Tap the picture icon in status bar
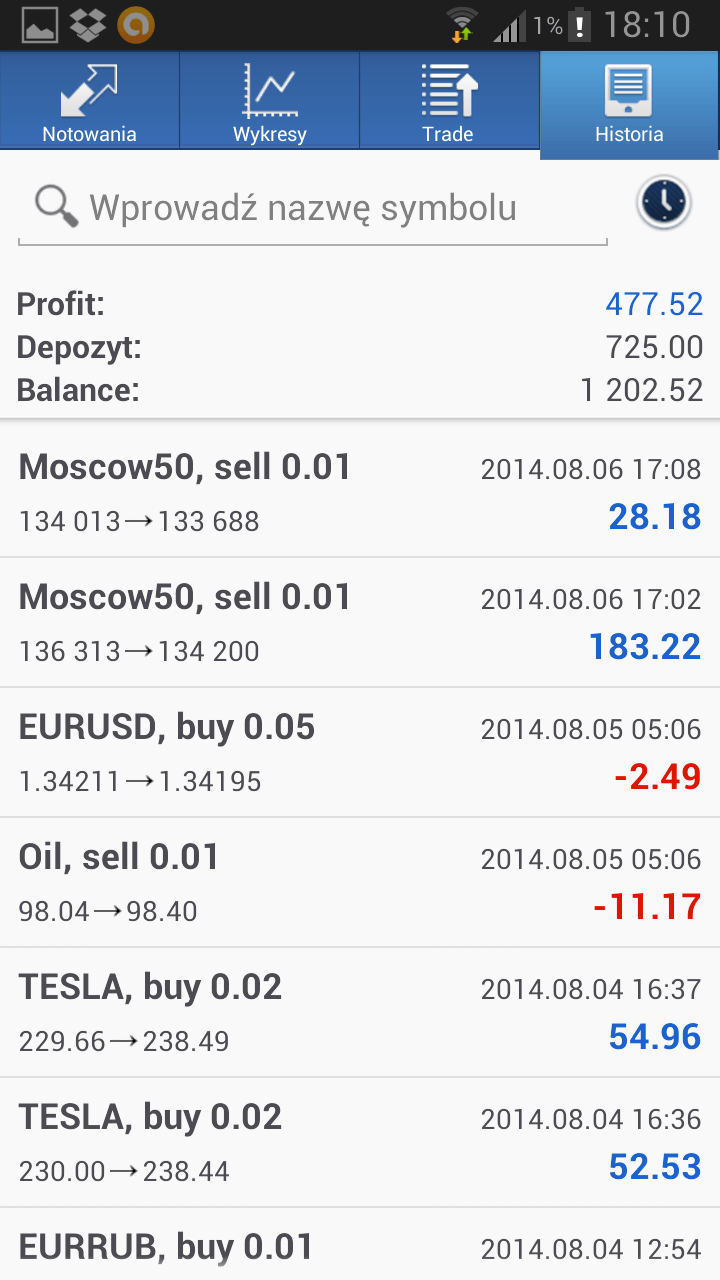The image size is (720, 1280). click(40, 25)
